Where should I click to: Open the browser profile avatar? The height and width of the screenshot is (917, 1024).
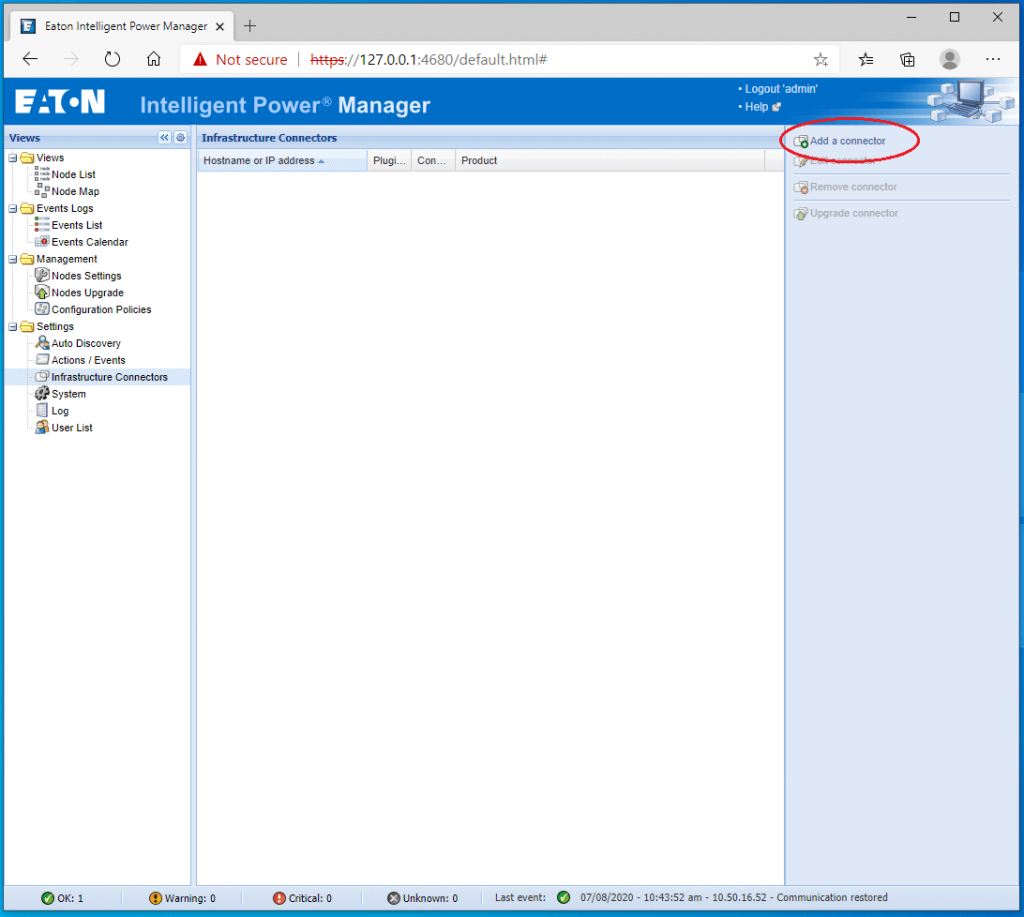(x=950, y=59)
